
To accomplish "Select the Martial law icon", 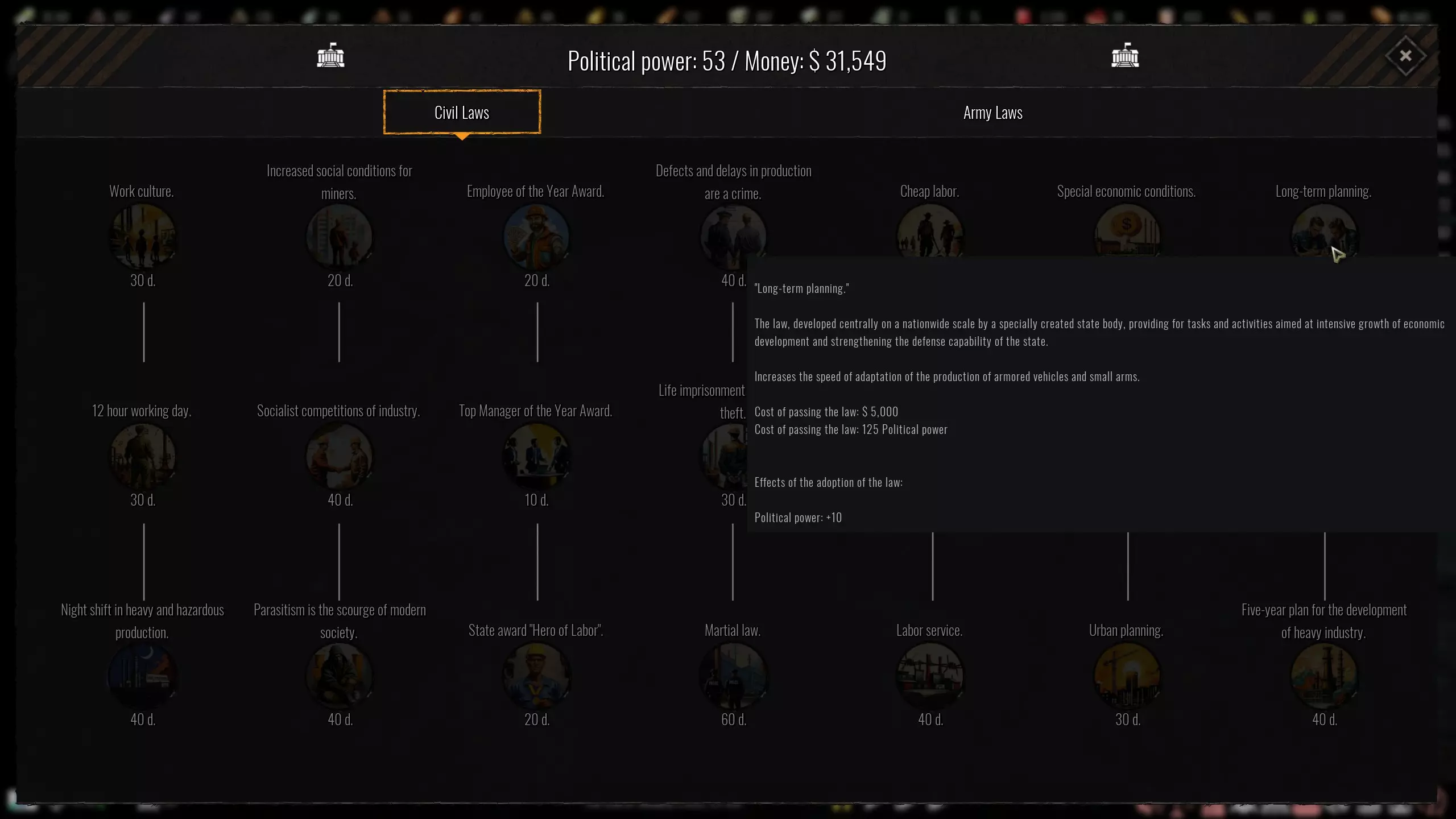I will pyautogui.click(x=733, y=675).
